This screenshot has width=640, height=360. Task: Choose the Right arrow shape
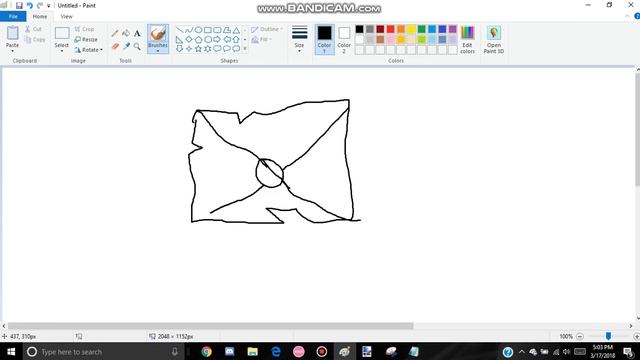pyautogui.click(x=217, y=40)
